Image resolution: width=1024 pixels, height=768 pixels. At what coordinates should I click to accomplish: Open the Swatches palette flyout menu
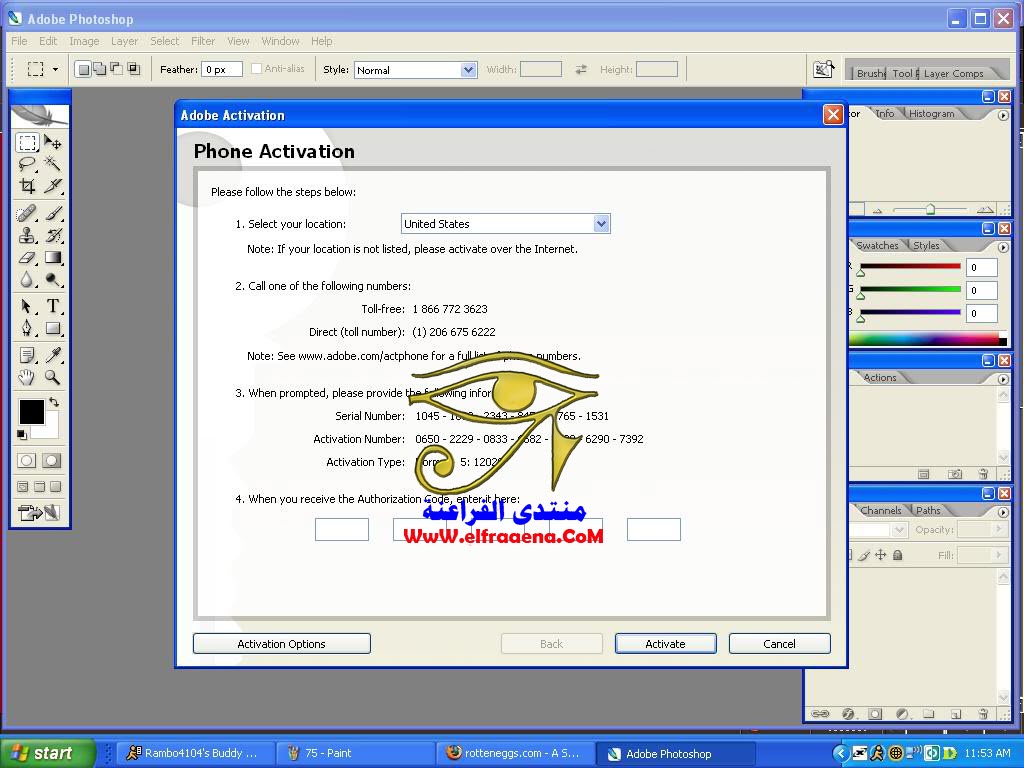coord(1003,248)
